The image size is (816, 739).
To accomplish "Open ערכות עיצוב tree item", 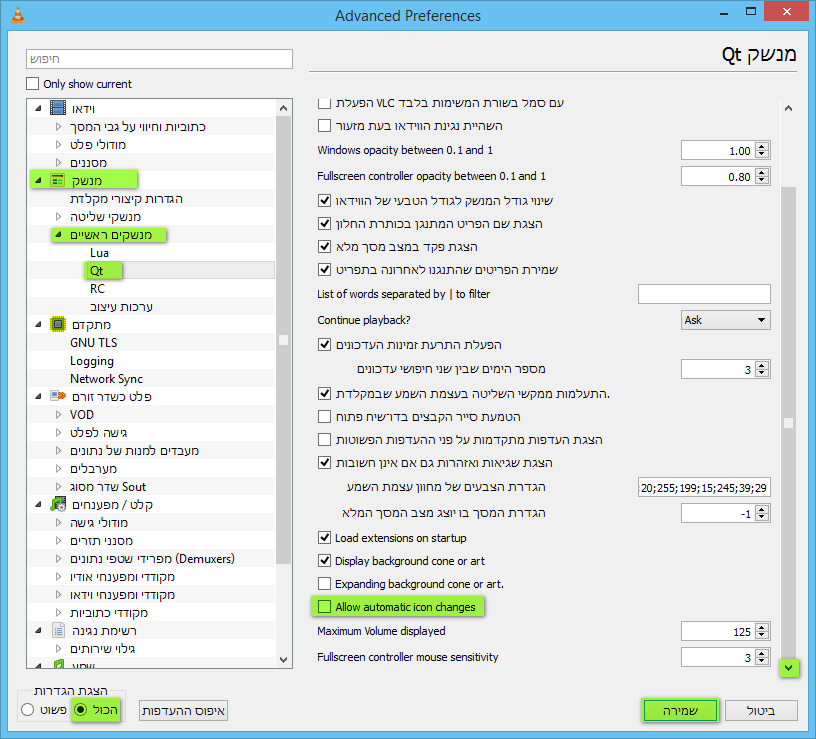I will pyautogui.click(x=121, y=307).
